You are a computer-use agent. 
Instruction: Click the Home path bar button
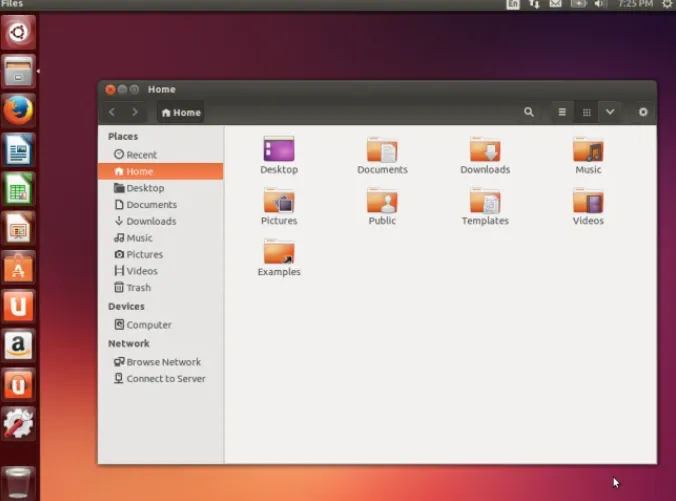coord(181,113)
